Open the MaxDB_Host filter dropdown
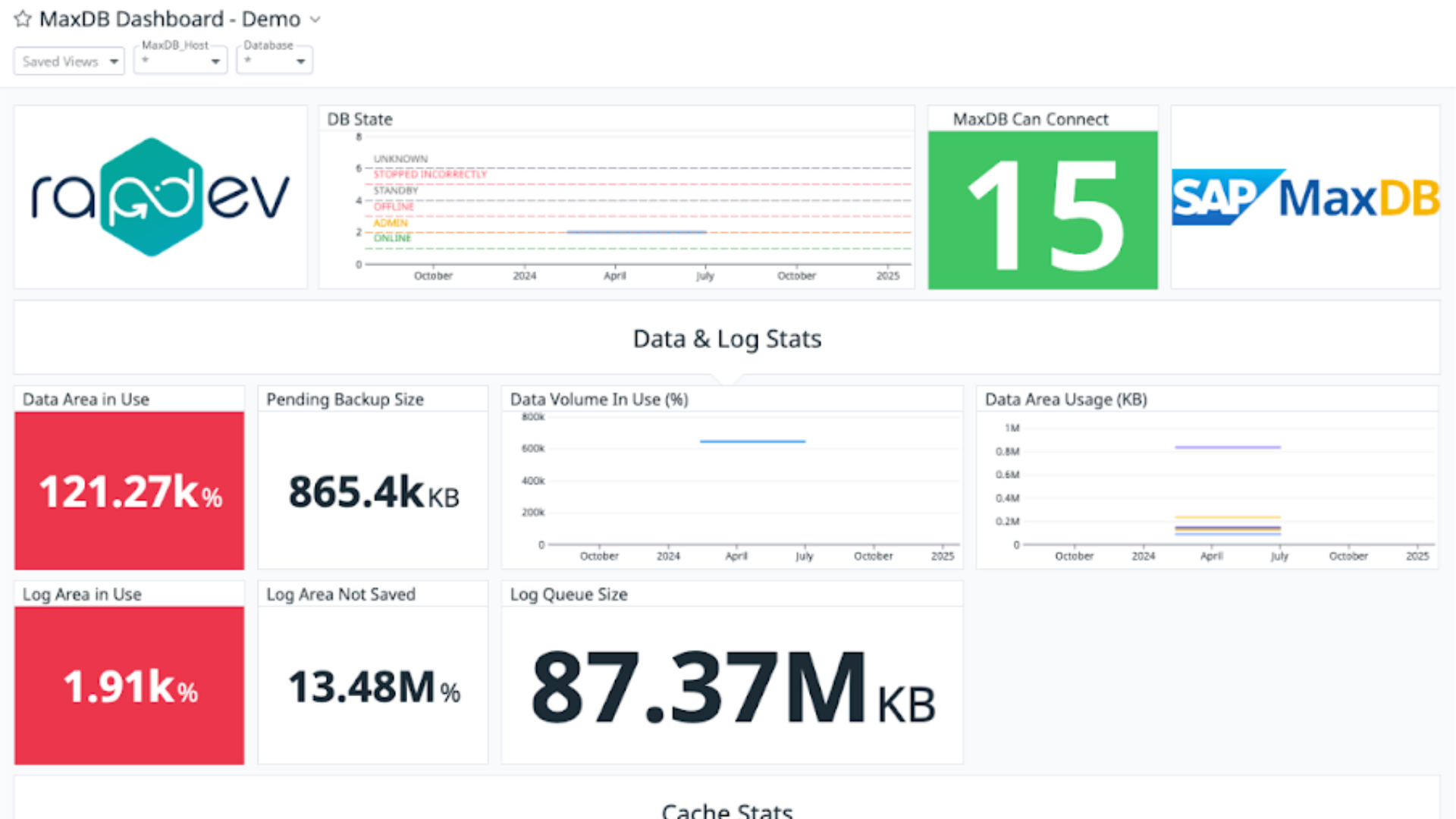The height and width of the screenshot is (819, 1456). point(180,61)
